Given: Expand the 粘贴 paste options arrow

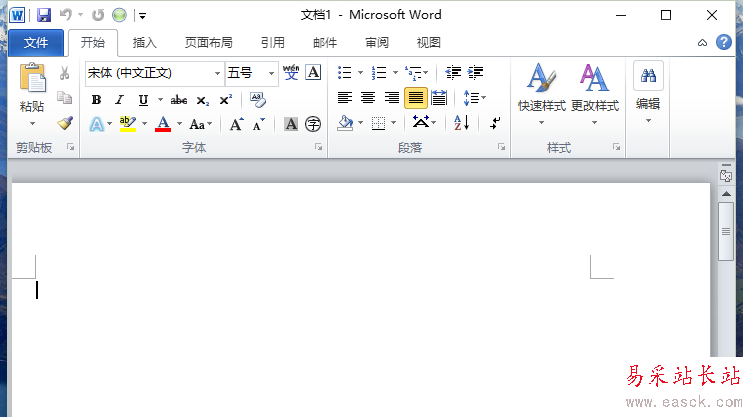Looking at the screenshot, I should [32, 124].
